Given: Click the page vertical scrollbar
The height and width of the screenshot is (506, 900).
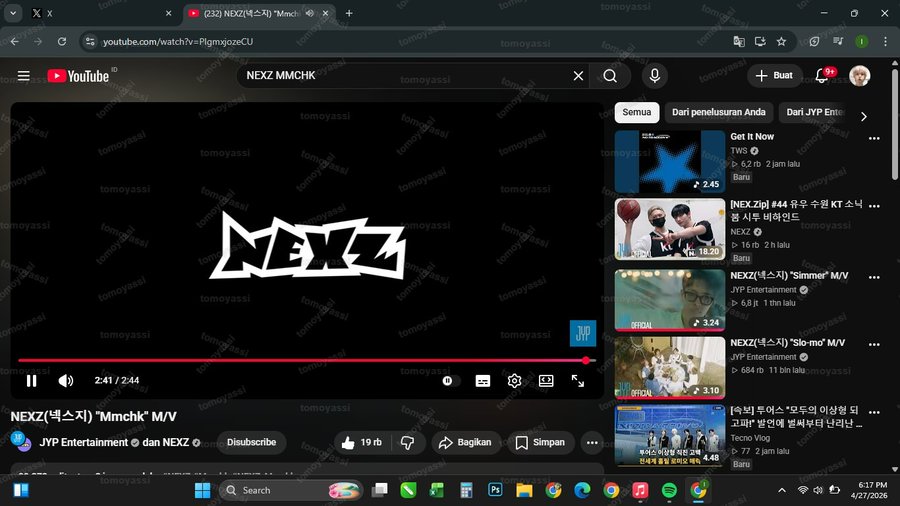Looking at the screenshot, I should click(895, 123).
